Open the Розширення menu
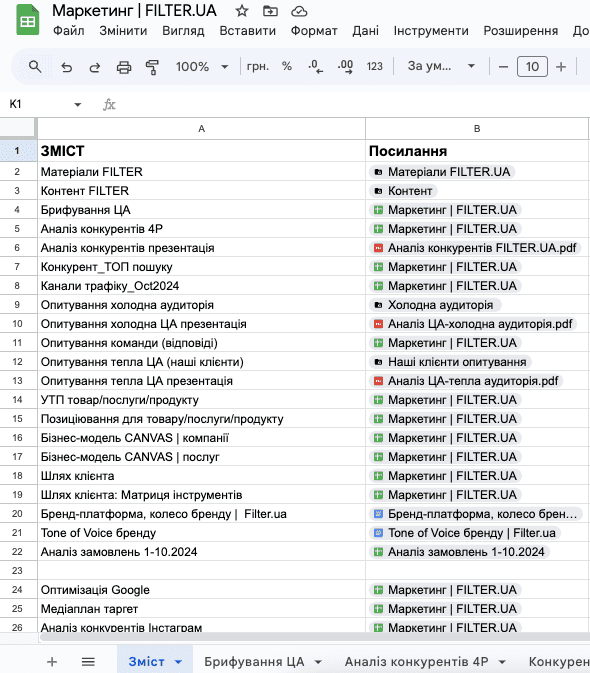 click(521, 31)
